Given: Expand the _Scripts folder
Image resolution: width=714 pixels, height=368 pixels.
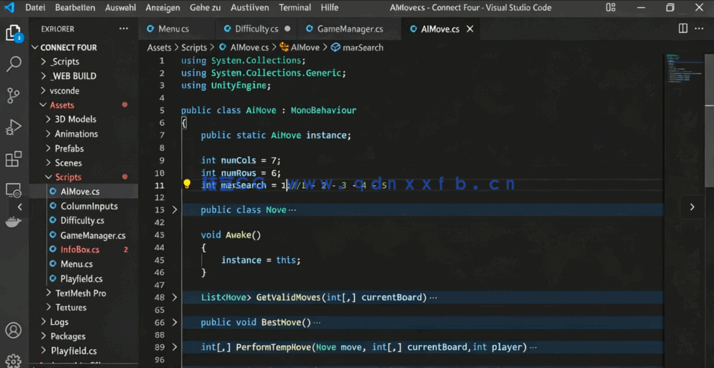Looking at the screenshot, I should pyautogui.click(x=83, y=61).
